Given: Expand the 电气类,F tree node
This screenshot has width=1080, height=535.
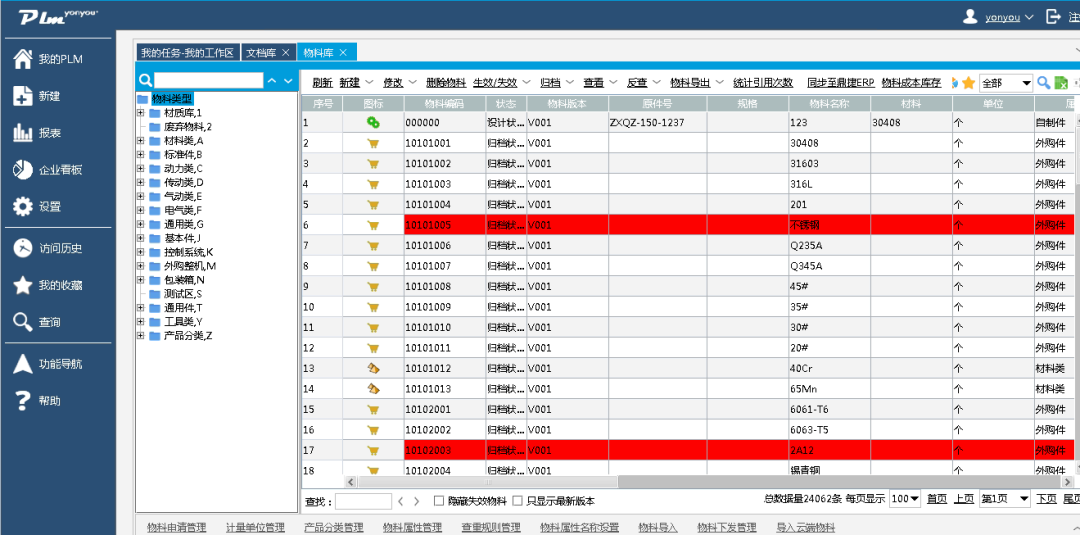Looking at the screenshot, I should click(x=141, y=210).
